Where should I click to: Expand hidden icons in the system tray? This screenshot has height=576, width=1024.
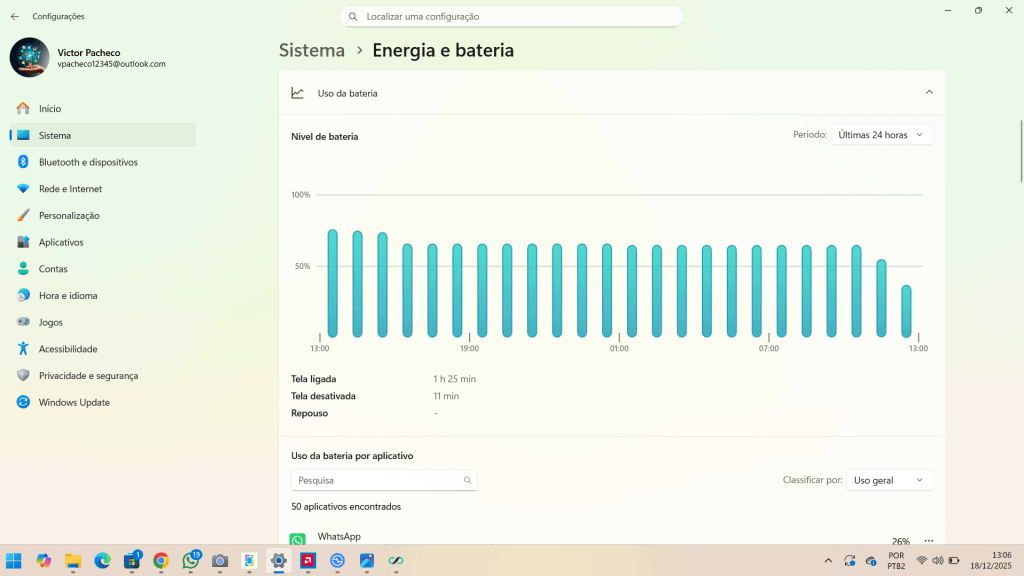tap(829, 560)
